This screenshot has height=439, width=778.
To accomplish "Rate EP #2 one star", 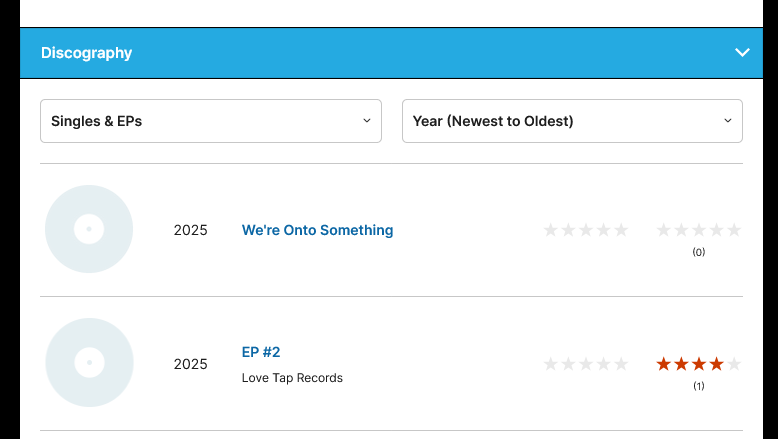I will (x=551, y=364).
